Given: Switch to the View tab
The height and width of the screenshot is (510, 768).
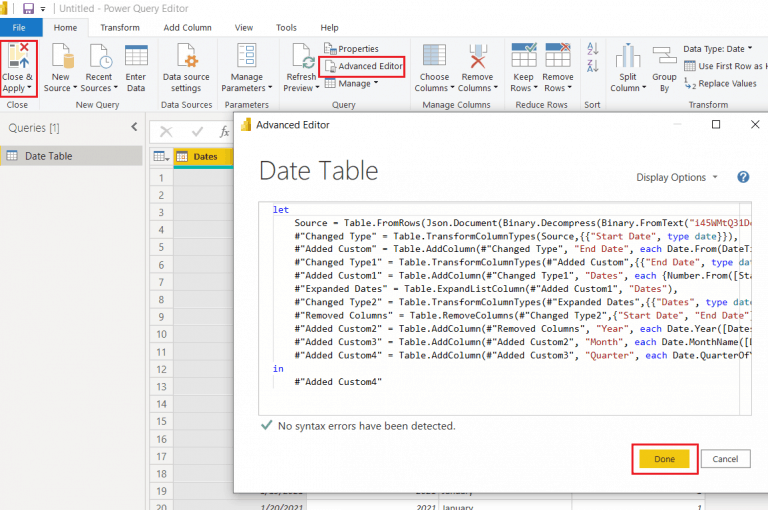Looking at the screenshot, I should point(243,27).
